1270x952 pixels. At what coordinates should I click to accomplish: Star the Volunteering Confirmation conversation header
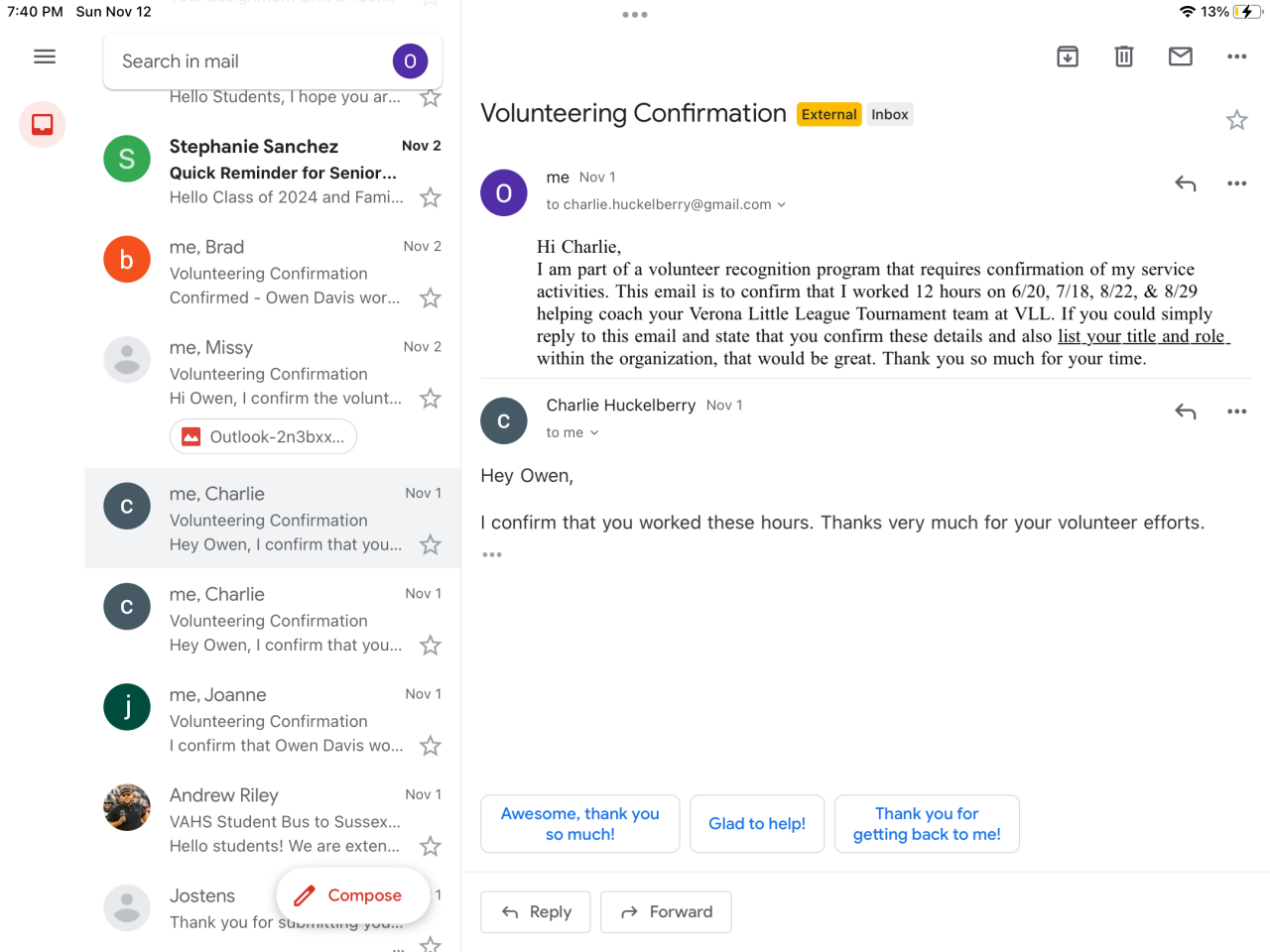1236,121
